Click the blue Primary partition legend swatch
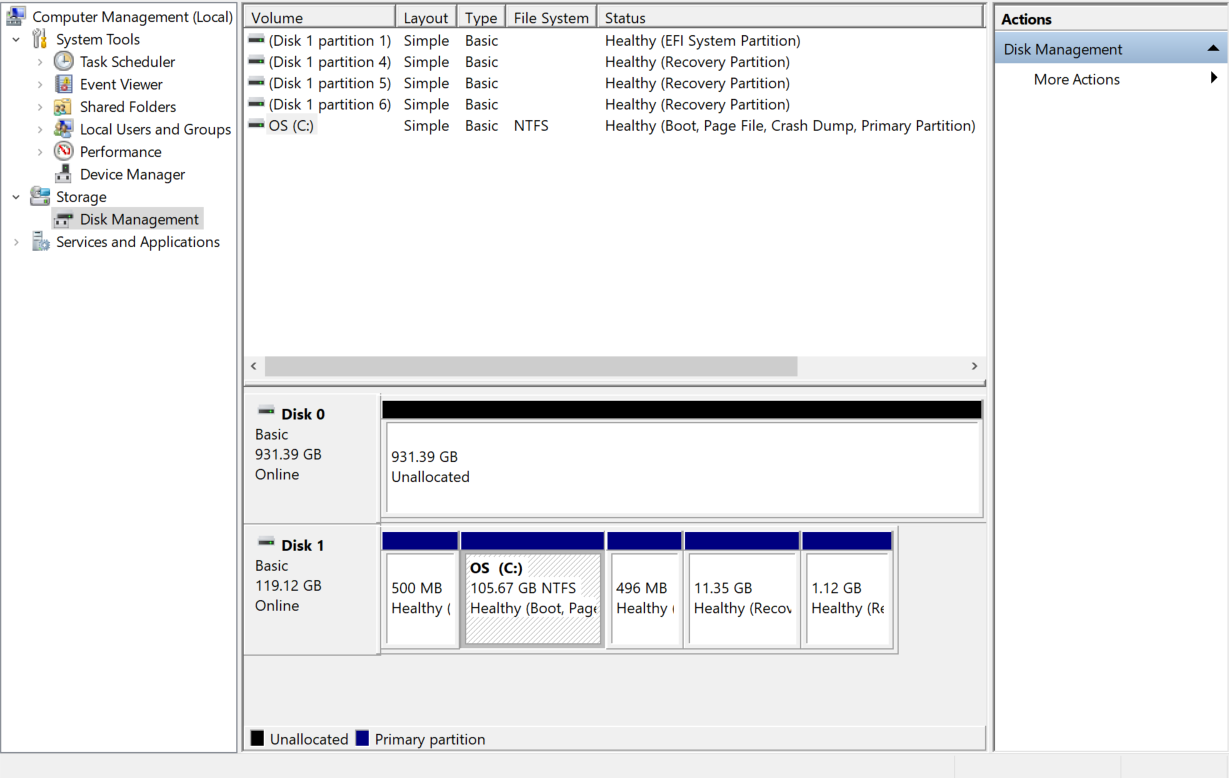Viewport: 1229px width, 778px height. (362, 739)
